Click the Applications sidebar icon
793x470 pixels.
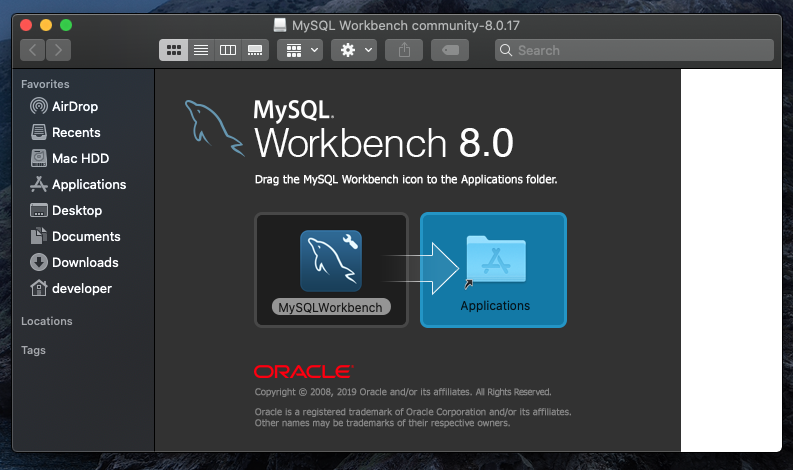[x=39, y=184]
